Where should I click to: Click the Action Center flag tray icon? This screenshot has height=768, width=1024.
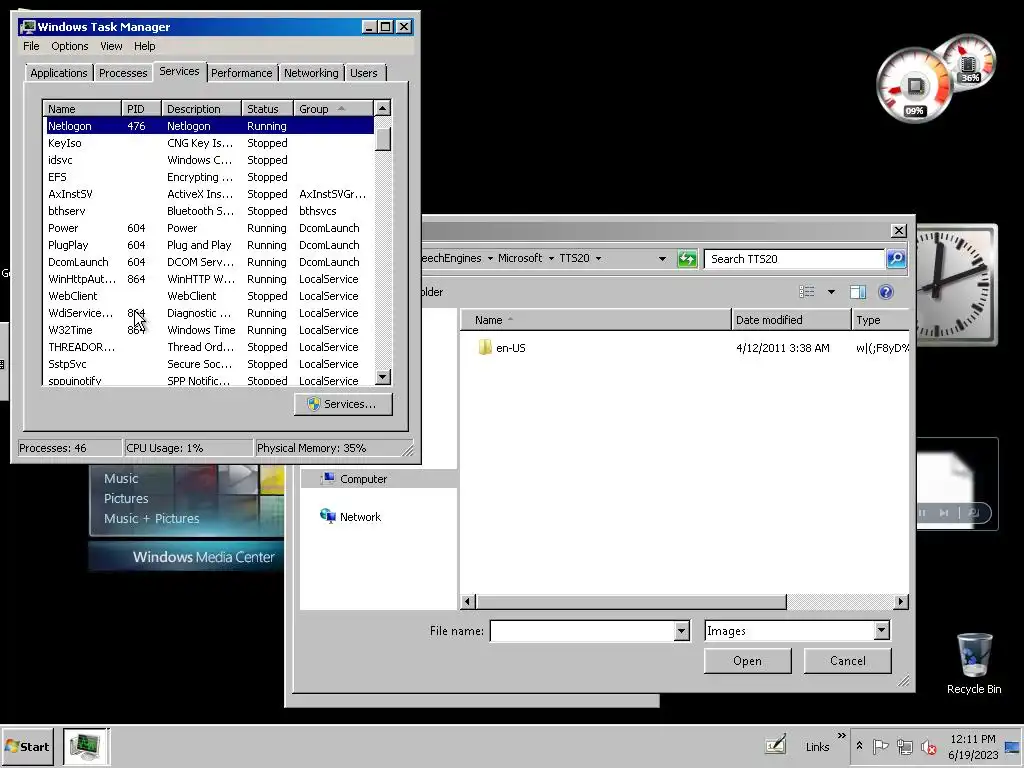(x=880, y=746)
